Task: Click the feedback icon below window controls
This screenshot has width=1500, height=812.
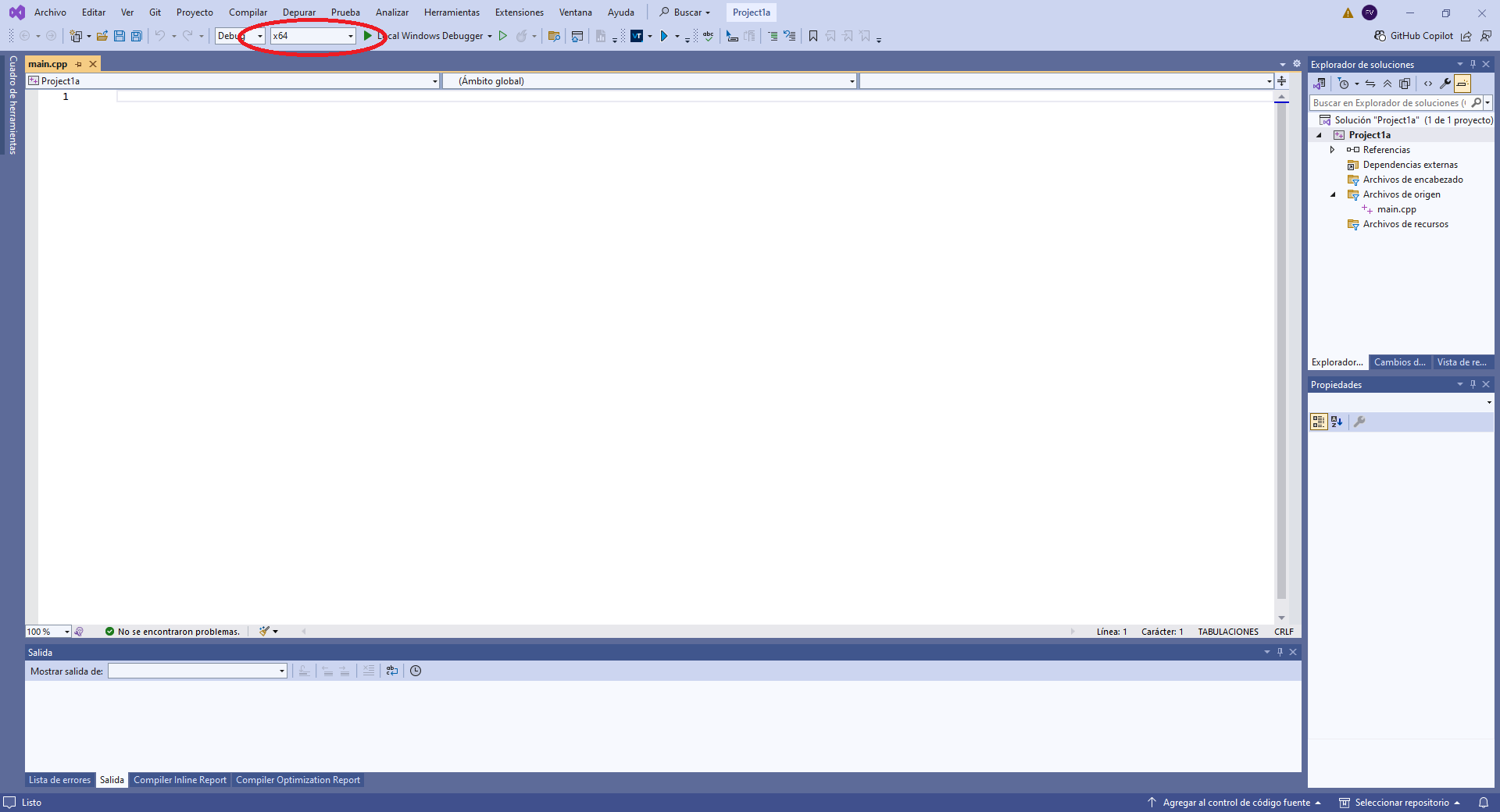Action: click(1485, 36)
